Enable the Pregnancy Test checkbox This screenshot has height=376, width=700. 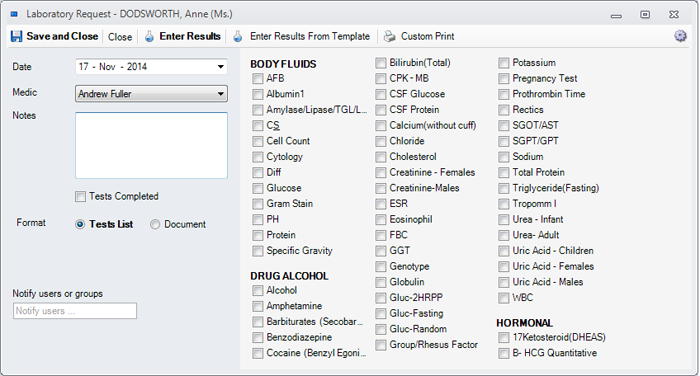pyautogui.click(x=504, y=79)
